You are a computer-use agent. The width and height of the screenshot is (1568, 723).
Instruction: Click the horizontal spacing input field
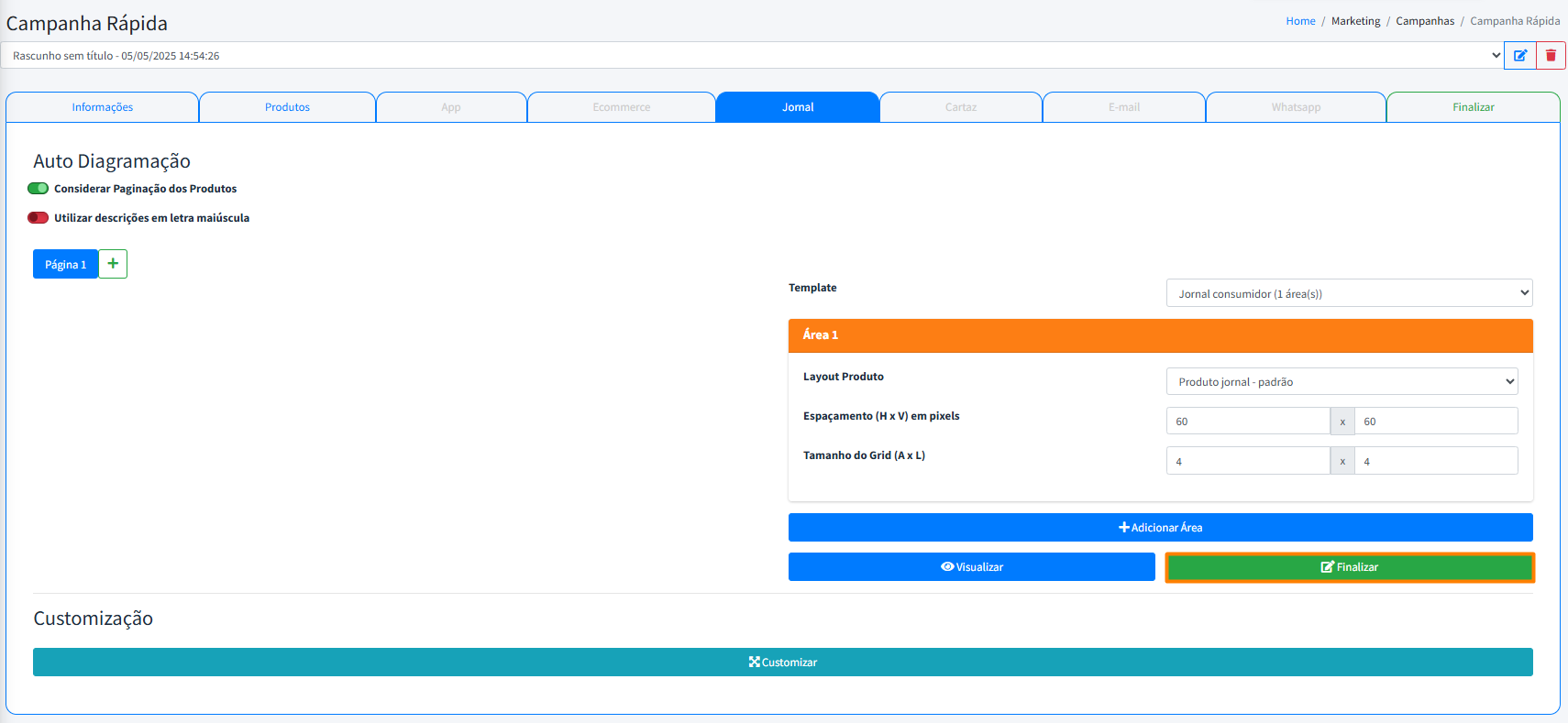(1247, 422)
